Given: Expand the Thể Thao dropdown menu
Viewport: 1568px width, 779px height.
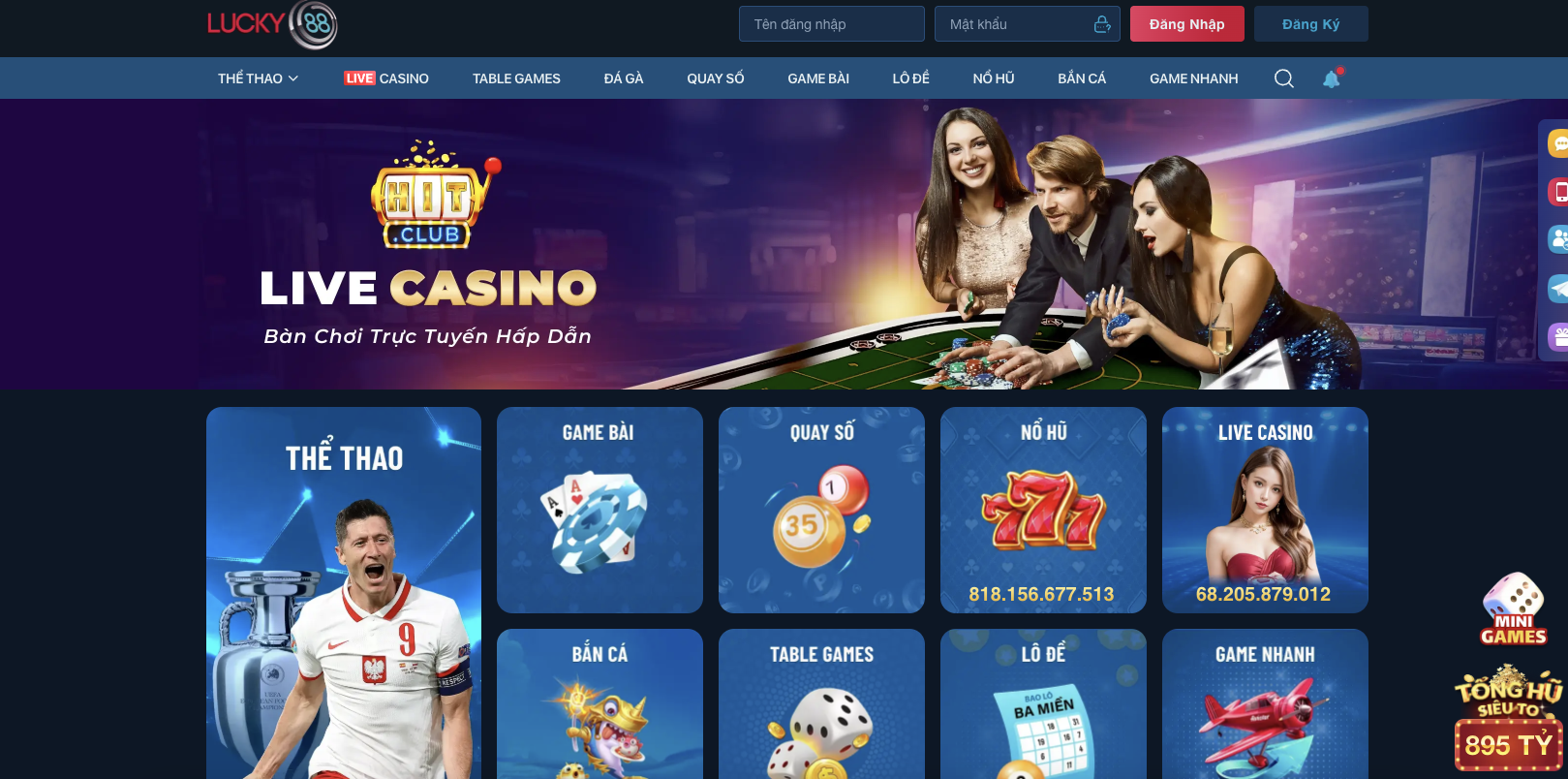Looking at the screenshot, I should (x=258, y=78).
